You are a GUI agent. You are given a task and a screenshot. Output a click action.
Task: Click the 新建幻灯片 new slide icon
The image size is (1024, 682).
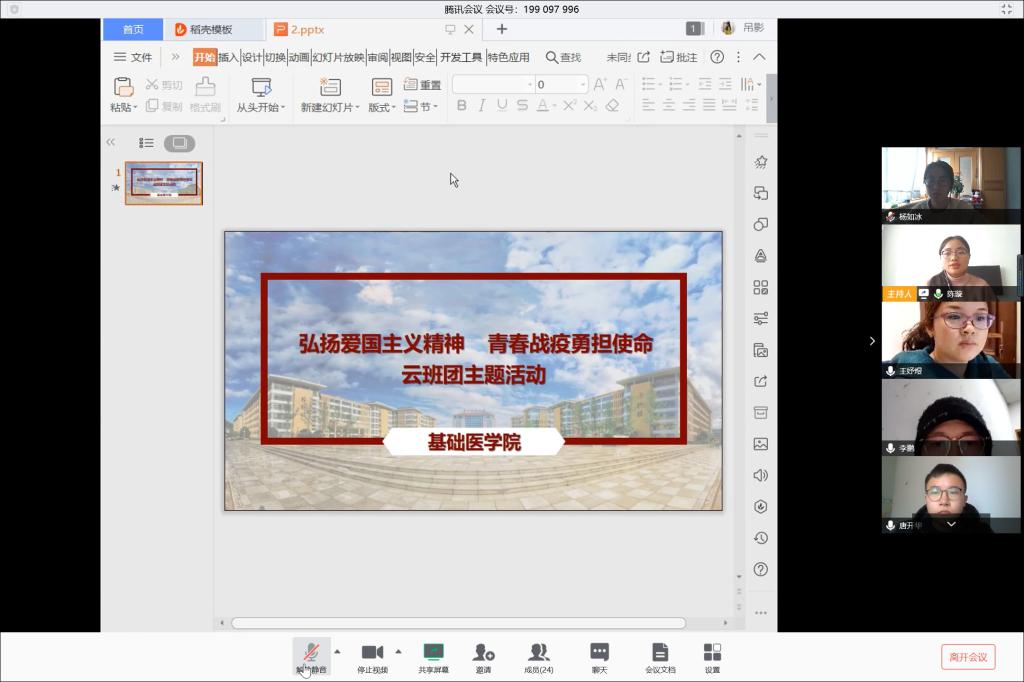330,88
